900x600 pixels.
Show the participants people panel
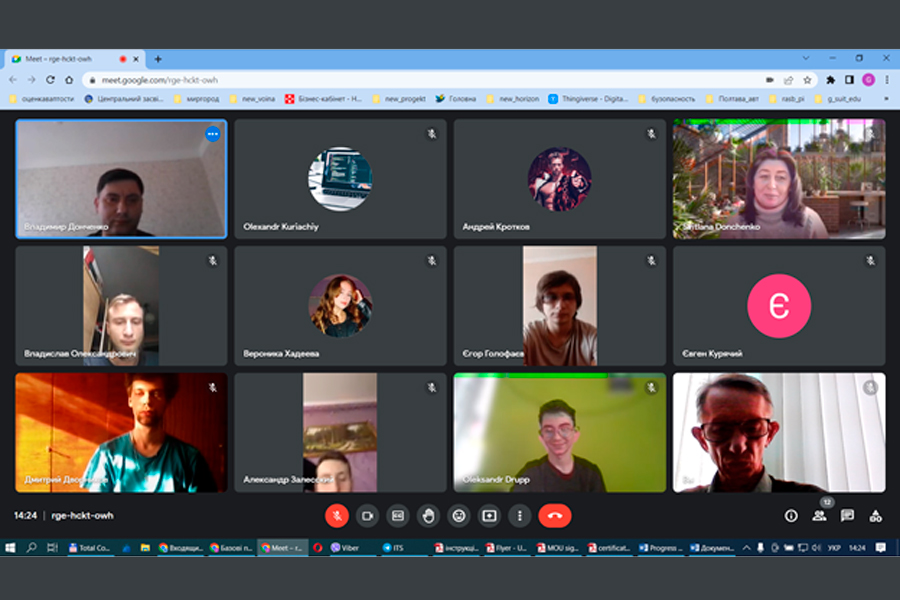click(819, 516)
